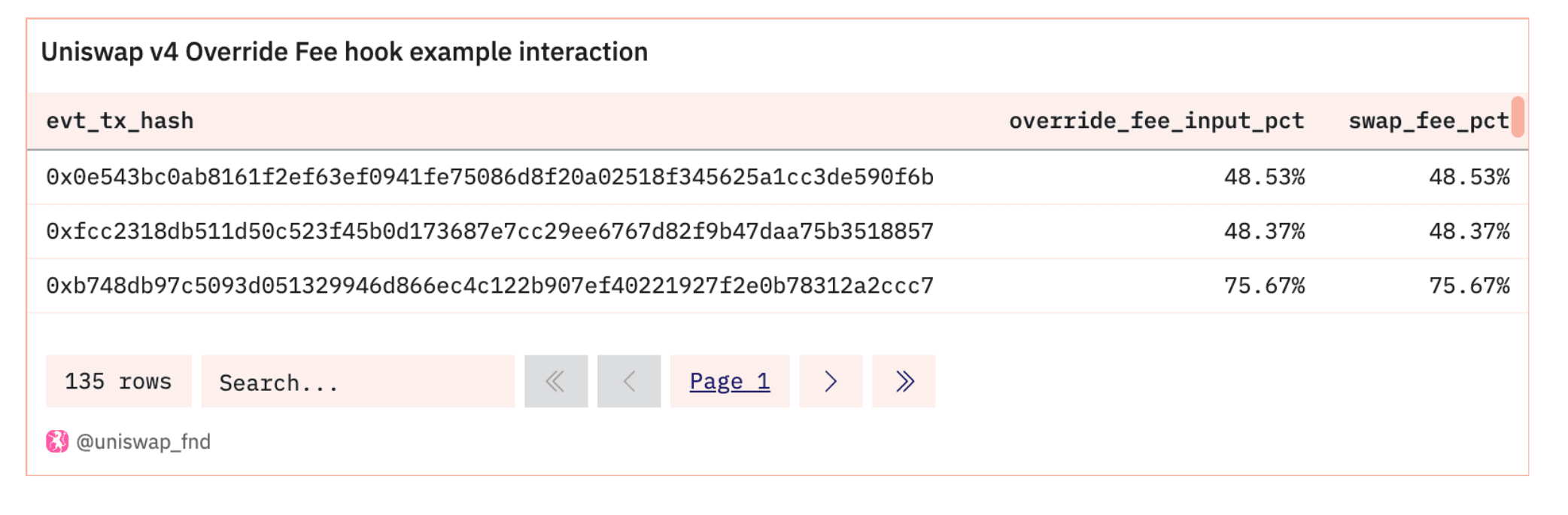Select third row's swap fee 75.67% cell
The width and height of the screenshot is (1568, 515).
pyautogui.click(x=1469, y=286)
